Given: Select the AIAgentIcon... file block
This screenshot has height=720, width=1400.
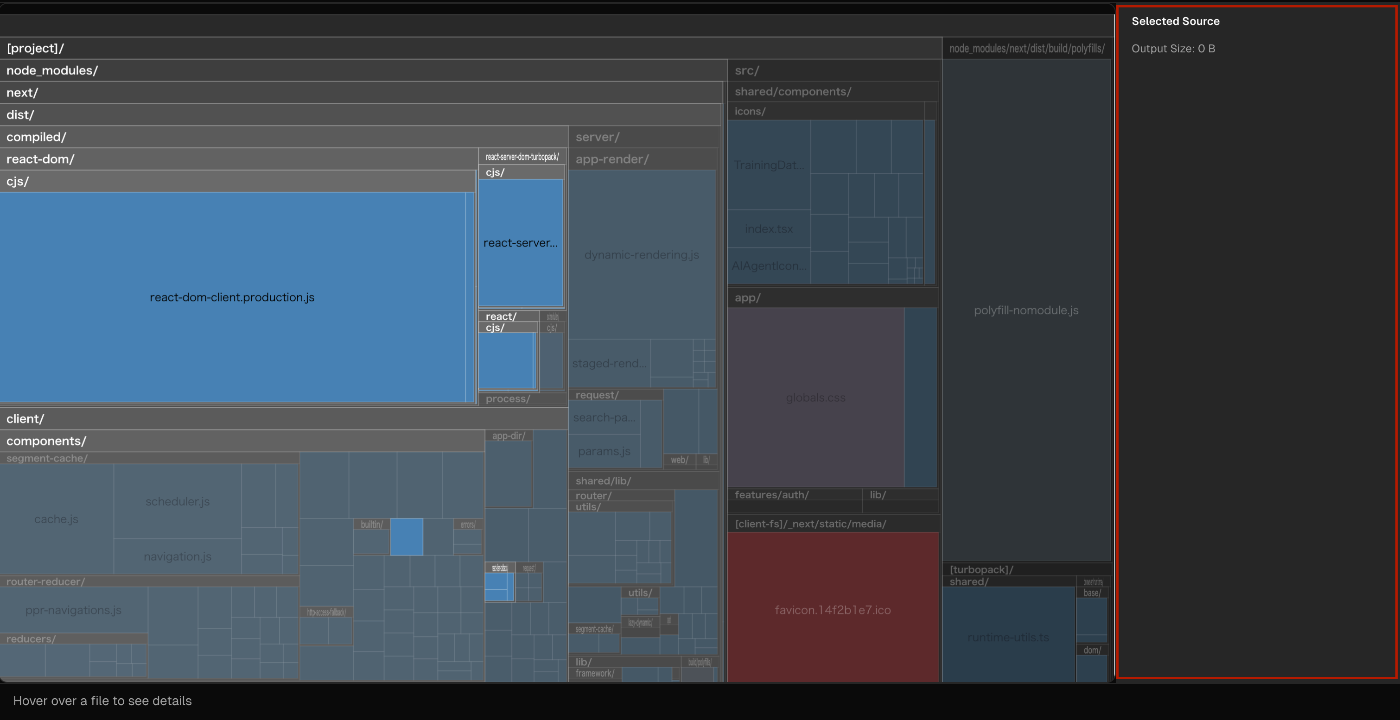Looking at the screenshot, I should pyautogui.click(x=769, y=266).
